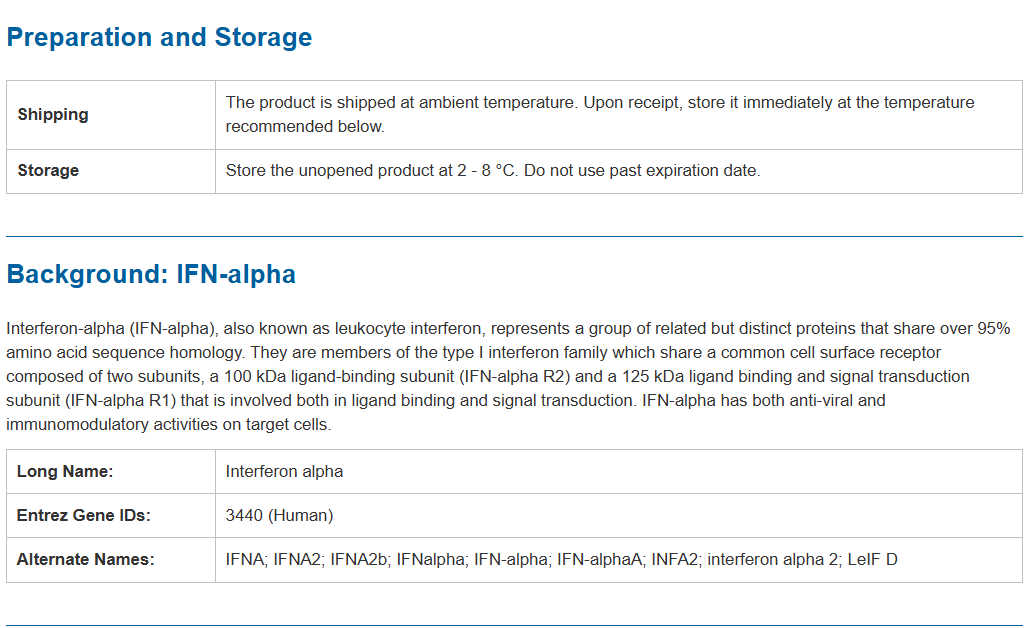The width and height of the screenshot is (1030, 628).
Task: Click the Alternate Names label
Action: (86, 560)
